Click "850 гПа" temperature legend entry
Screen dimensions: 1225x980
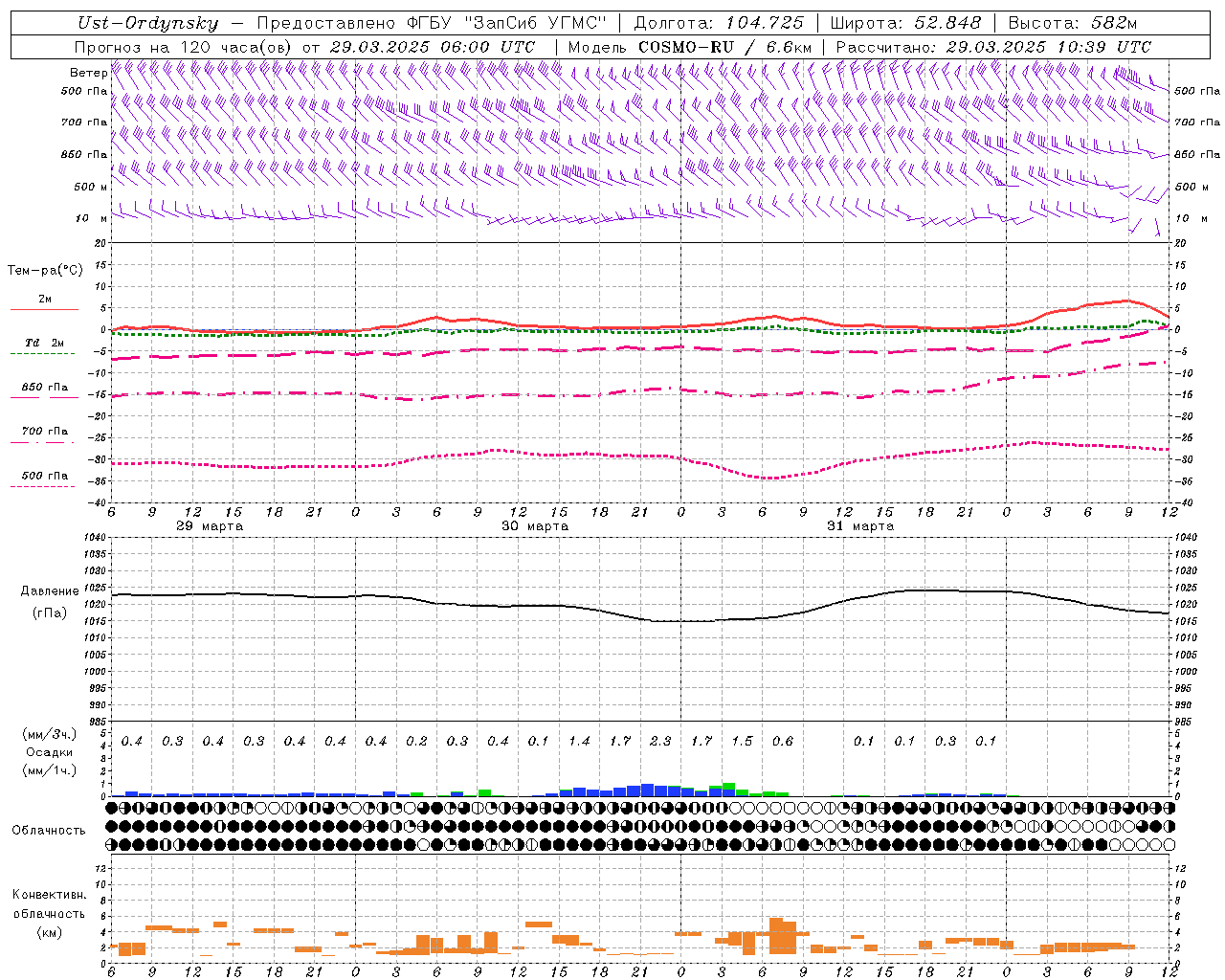pyautogui.click(x=44, y=388)
